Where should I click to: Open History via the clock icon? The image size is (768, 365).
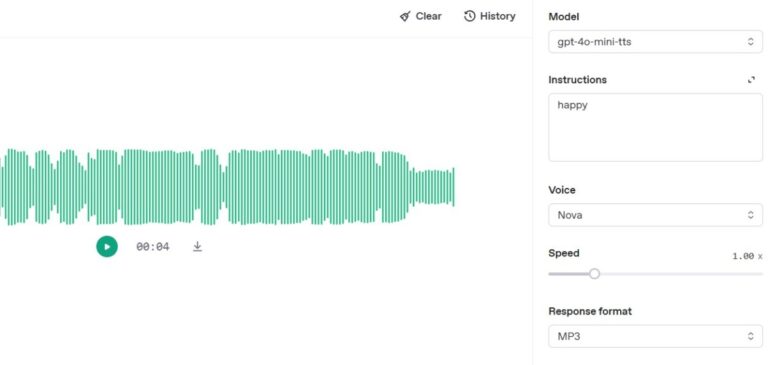[x=469, y=16]
